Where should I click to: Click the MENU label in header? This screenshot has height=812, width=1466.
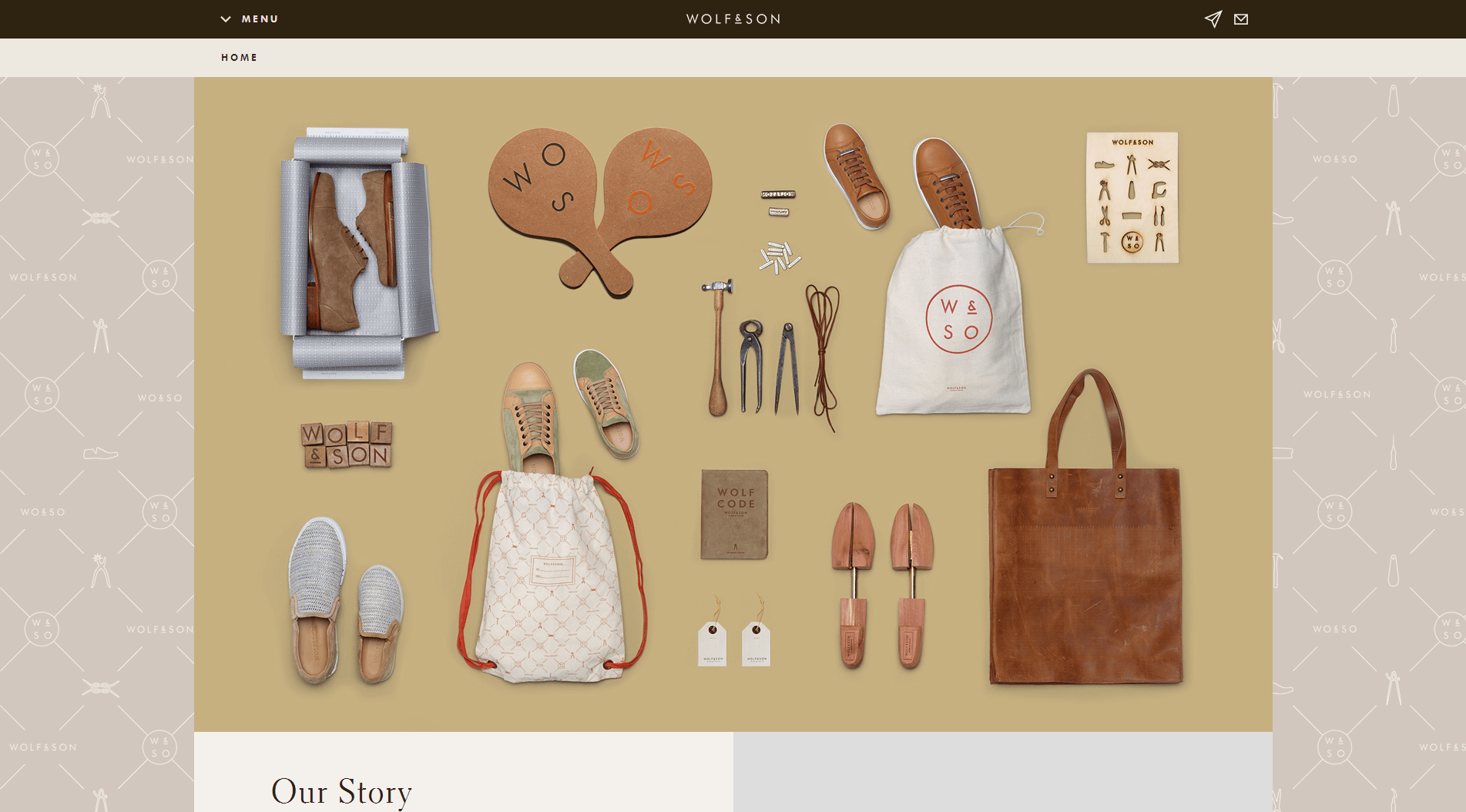(x=260, y=19)
